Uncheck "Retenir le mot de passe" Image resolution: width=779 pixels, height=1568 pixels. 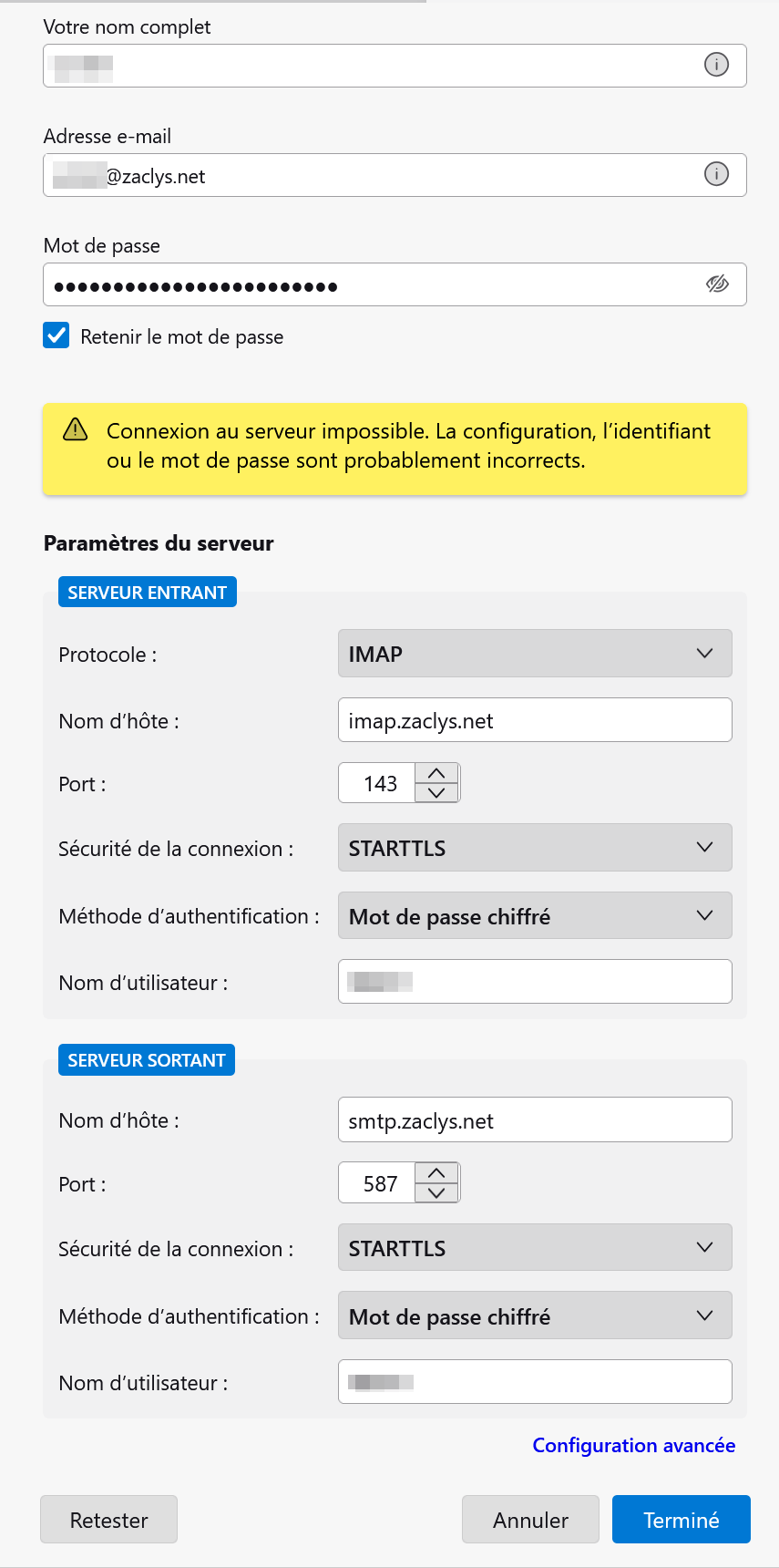(x=56, y=335)
